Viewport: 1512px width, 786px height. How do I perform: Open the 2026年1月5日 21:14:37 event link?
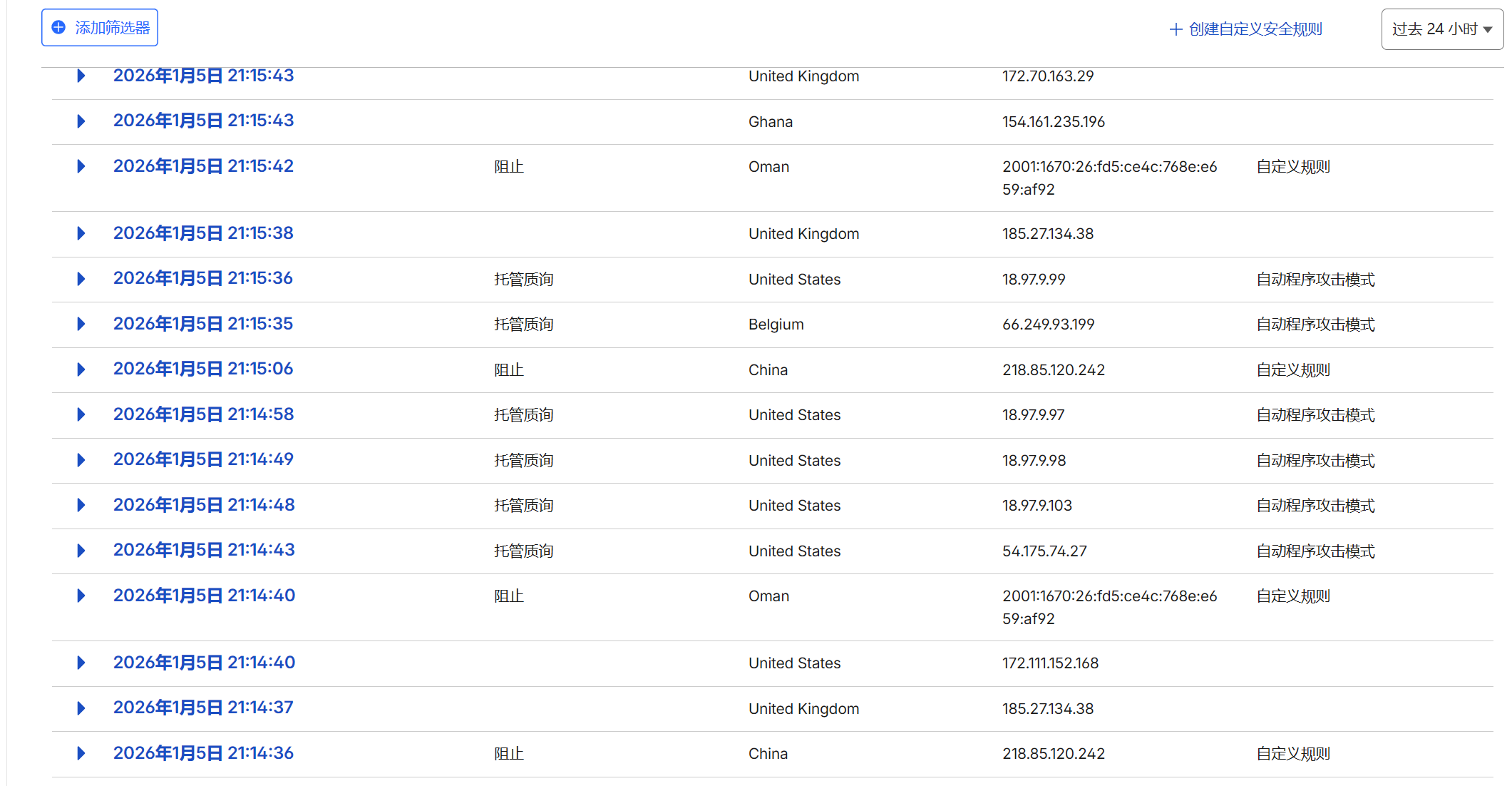[x=203, y=708]
